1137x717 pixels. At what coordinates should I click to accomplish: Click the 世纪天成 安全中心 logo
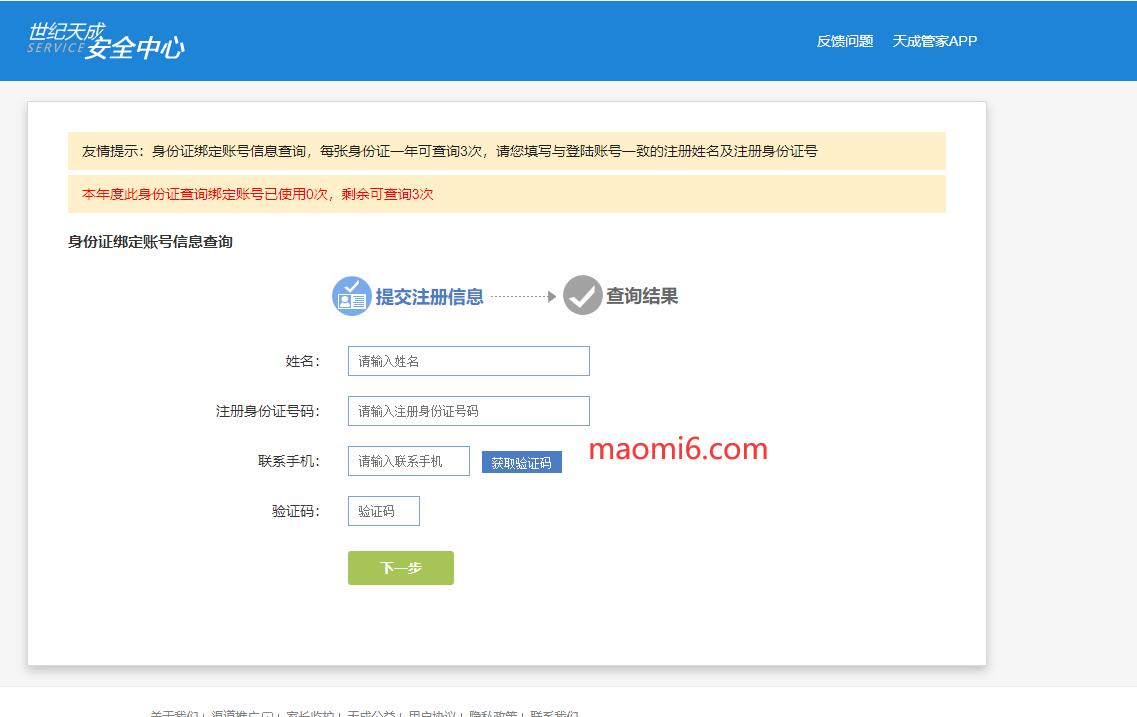(x=106, y=41)
